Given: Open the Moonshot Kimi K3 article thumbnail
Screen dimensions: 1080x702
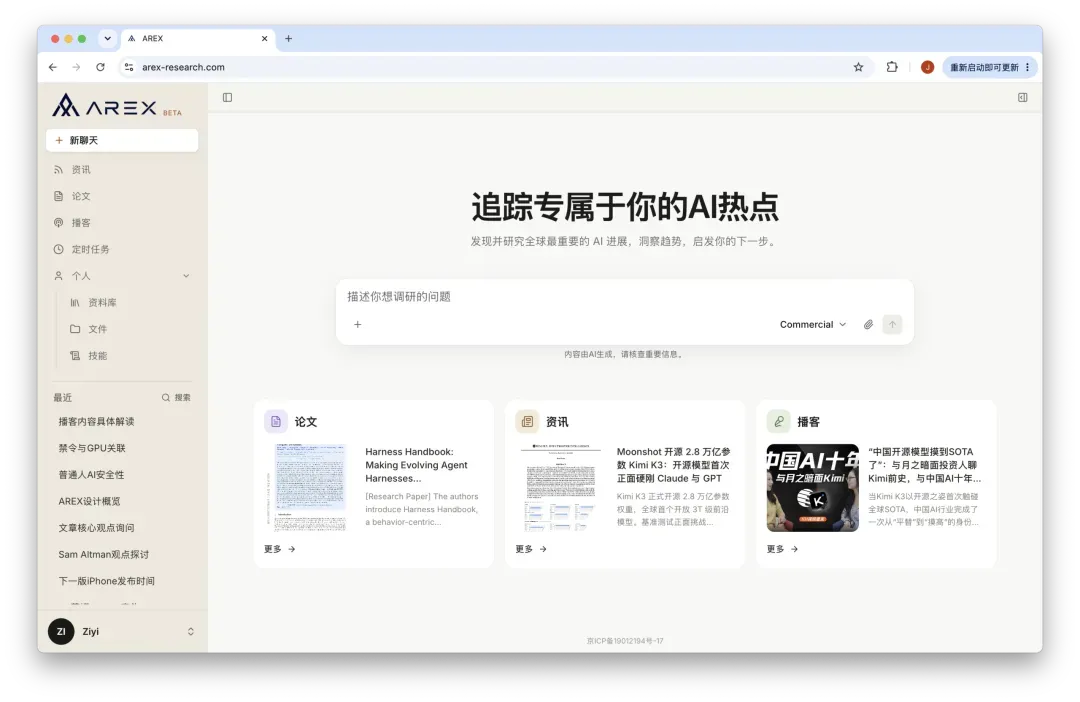Looking at the screenshot, I should [x=561, y=488].
